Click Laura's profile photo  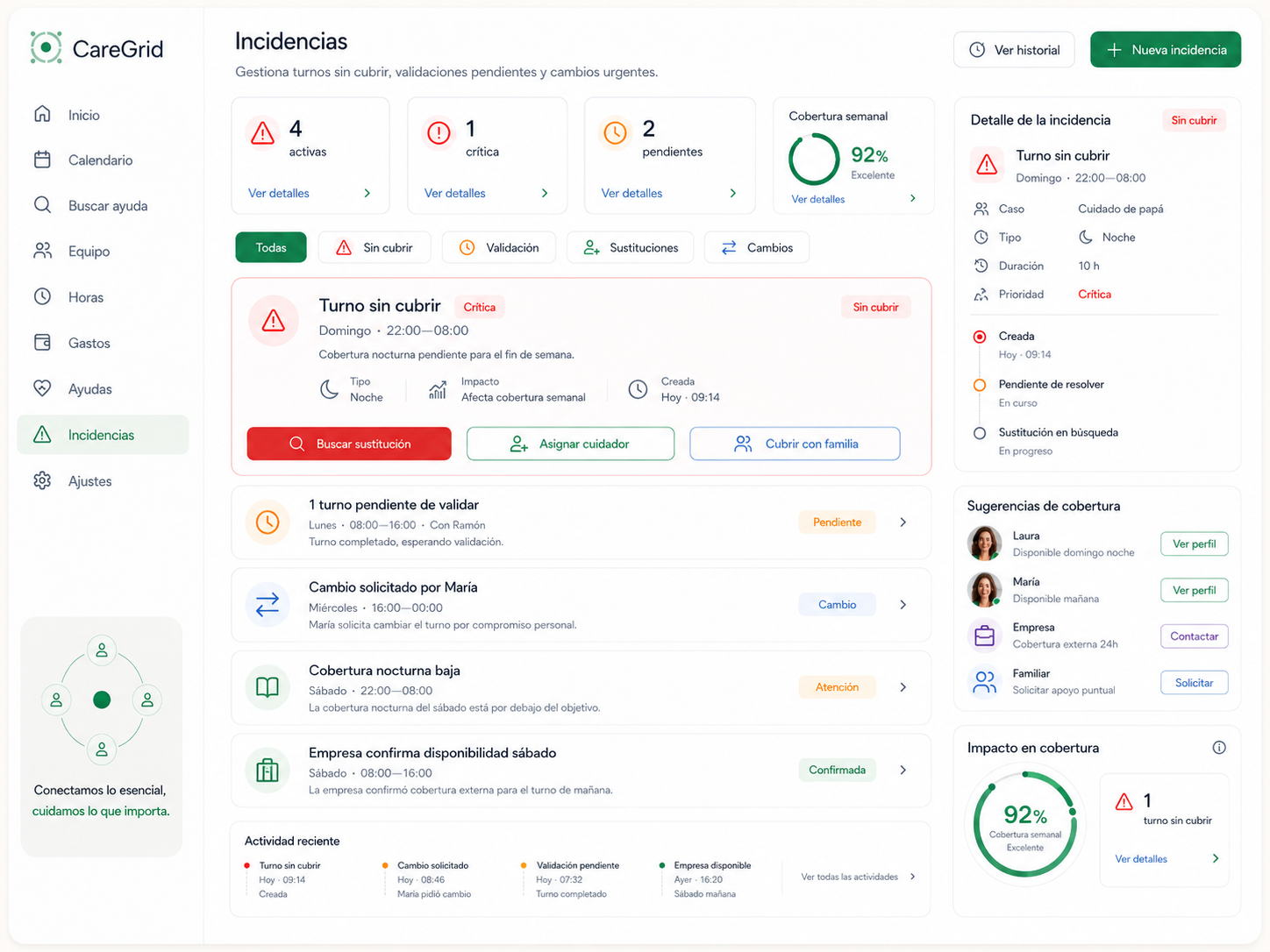985,543
